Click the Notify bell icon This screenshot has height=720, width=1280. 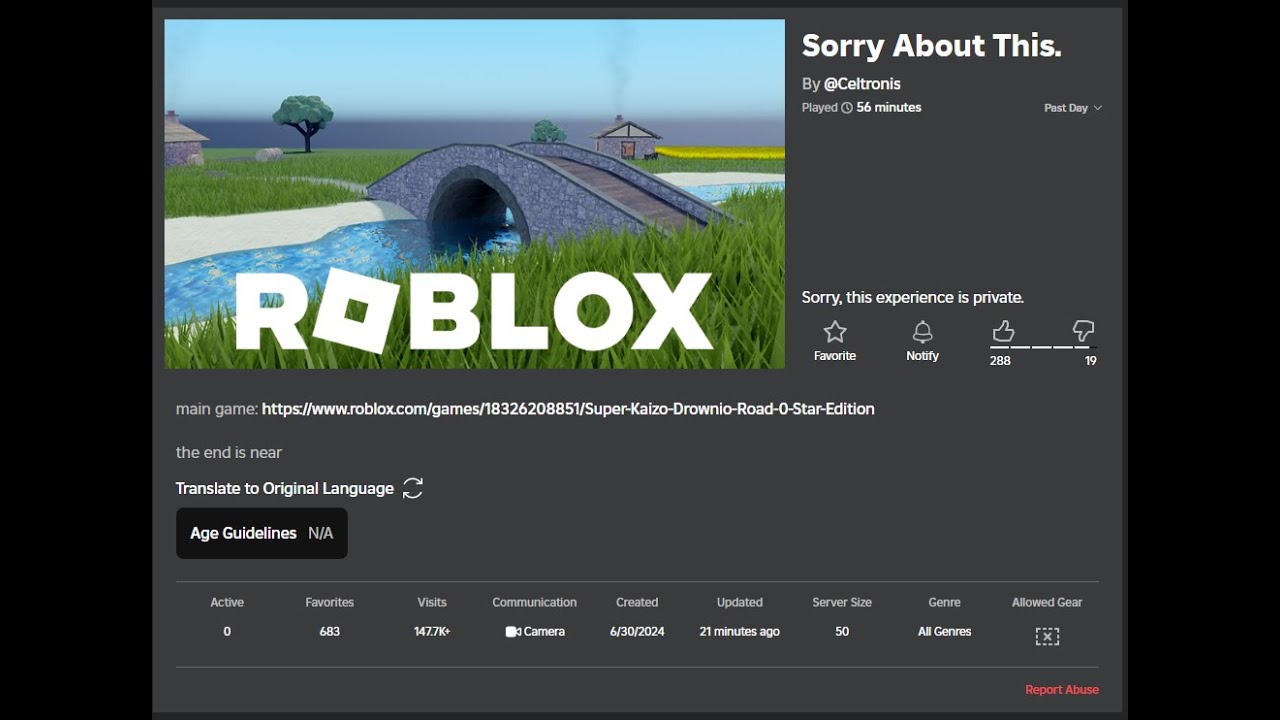(922, 332)
